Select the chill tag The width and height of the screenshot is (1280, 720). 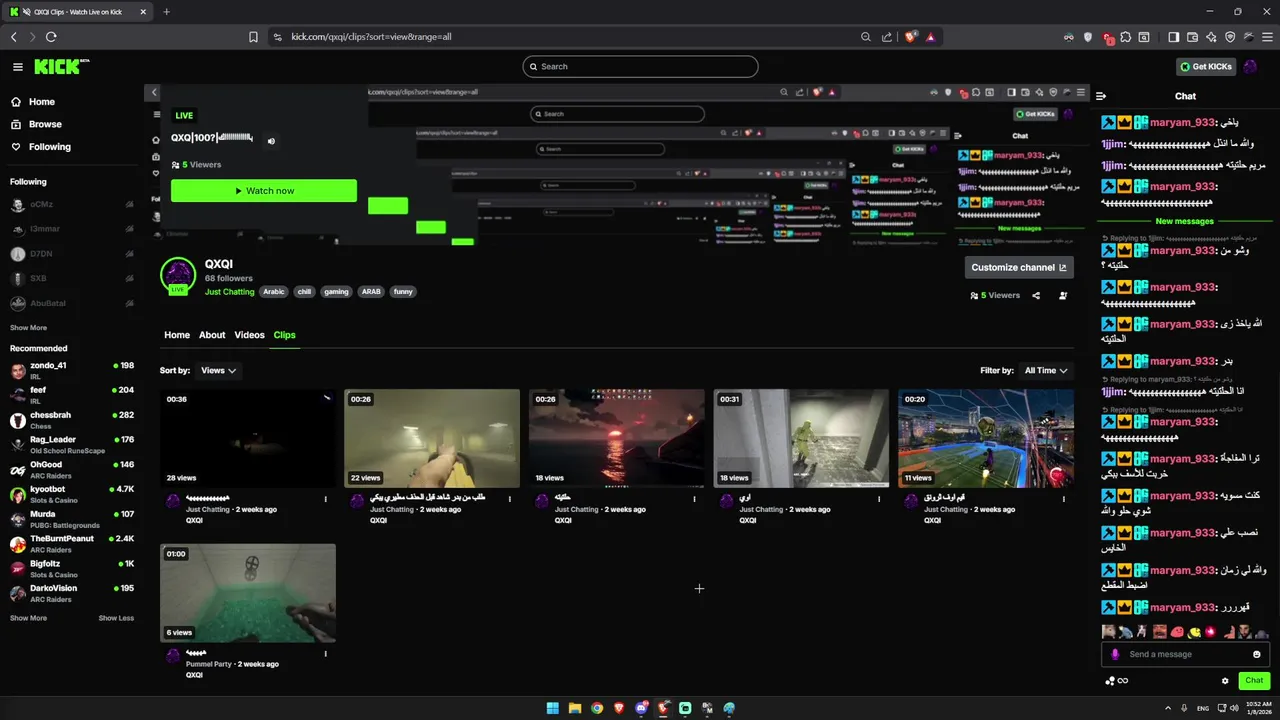click(x=304, y=292)
